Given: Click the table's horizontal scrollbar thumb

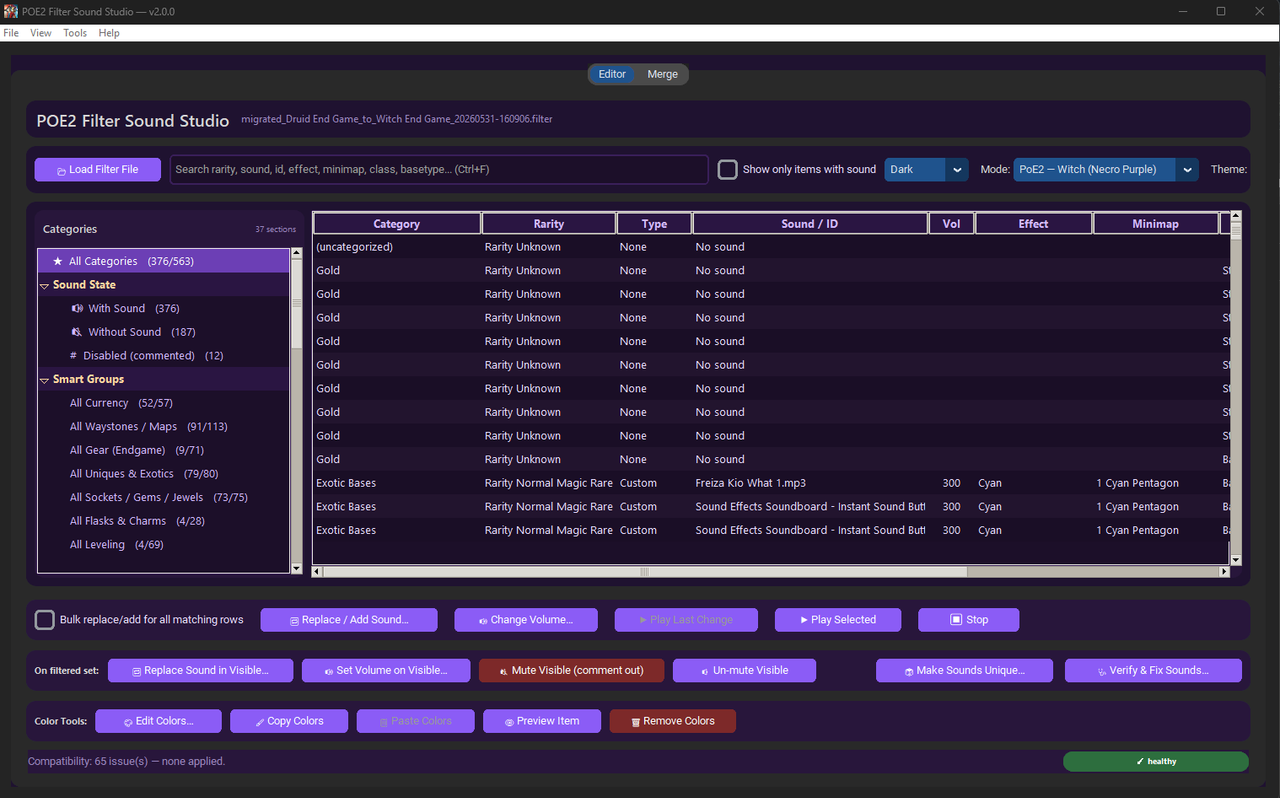Looking at the screenshot, I should [x=645, y=572].
